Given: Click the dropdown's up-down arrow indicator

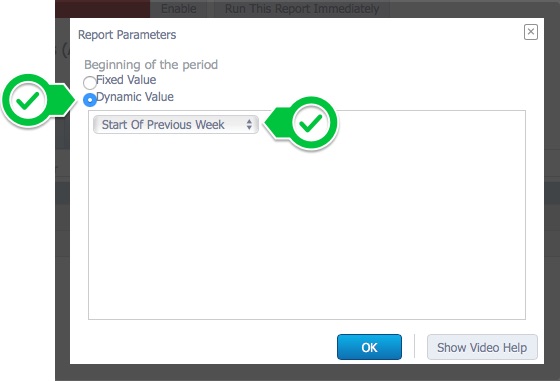Looking at the screenshot, I should click(x=249, y=125).
